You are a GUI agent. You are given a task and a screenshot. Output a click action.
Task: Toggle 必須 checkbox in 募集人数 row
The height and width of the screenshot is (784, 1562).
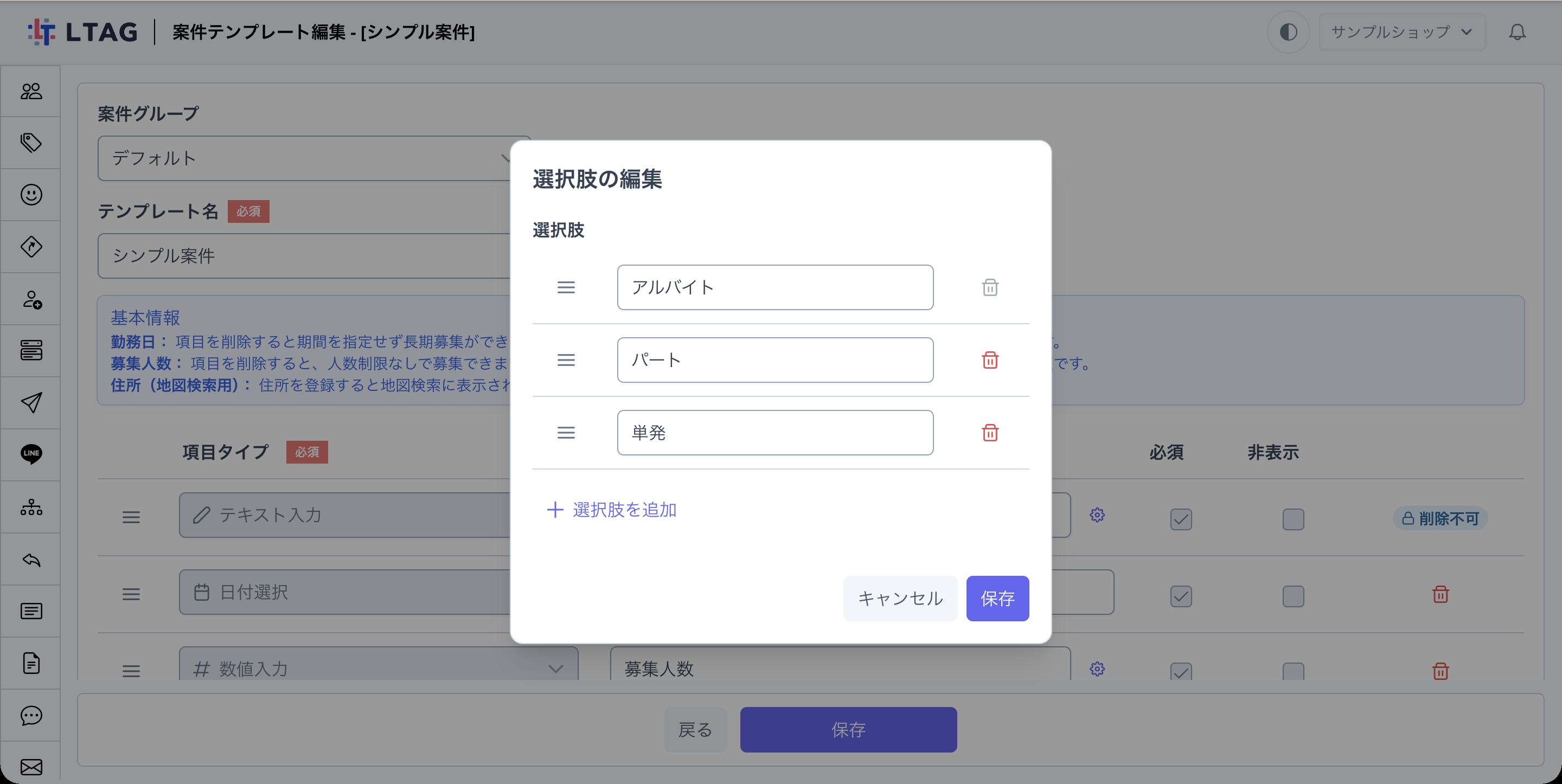pyautogui.click(x=1181, y=671)
